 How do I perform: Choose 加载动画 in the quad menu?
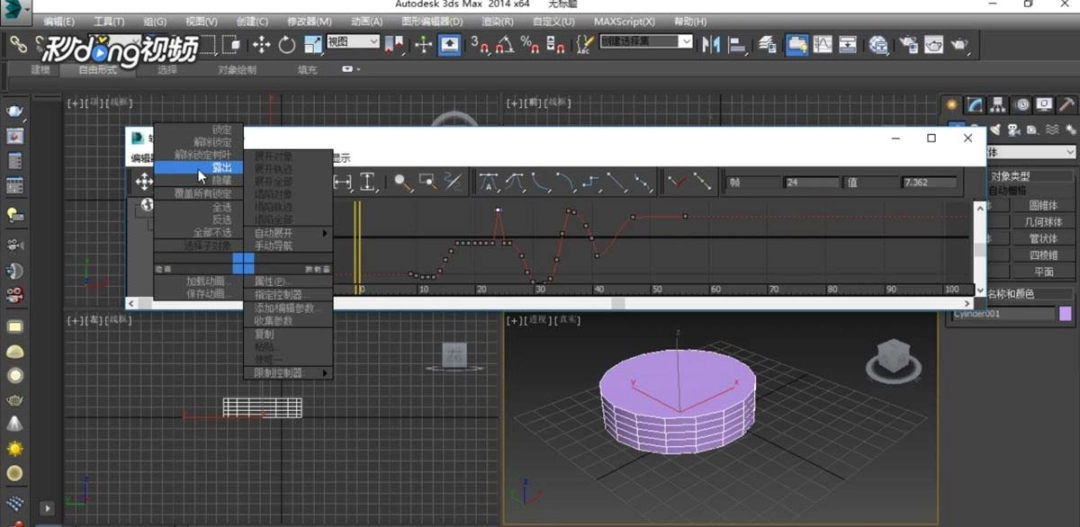tap(198, 281)
